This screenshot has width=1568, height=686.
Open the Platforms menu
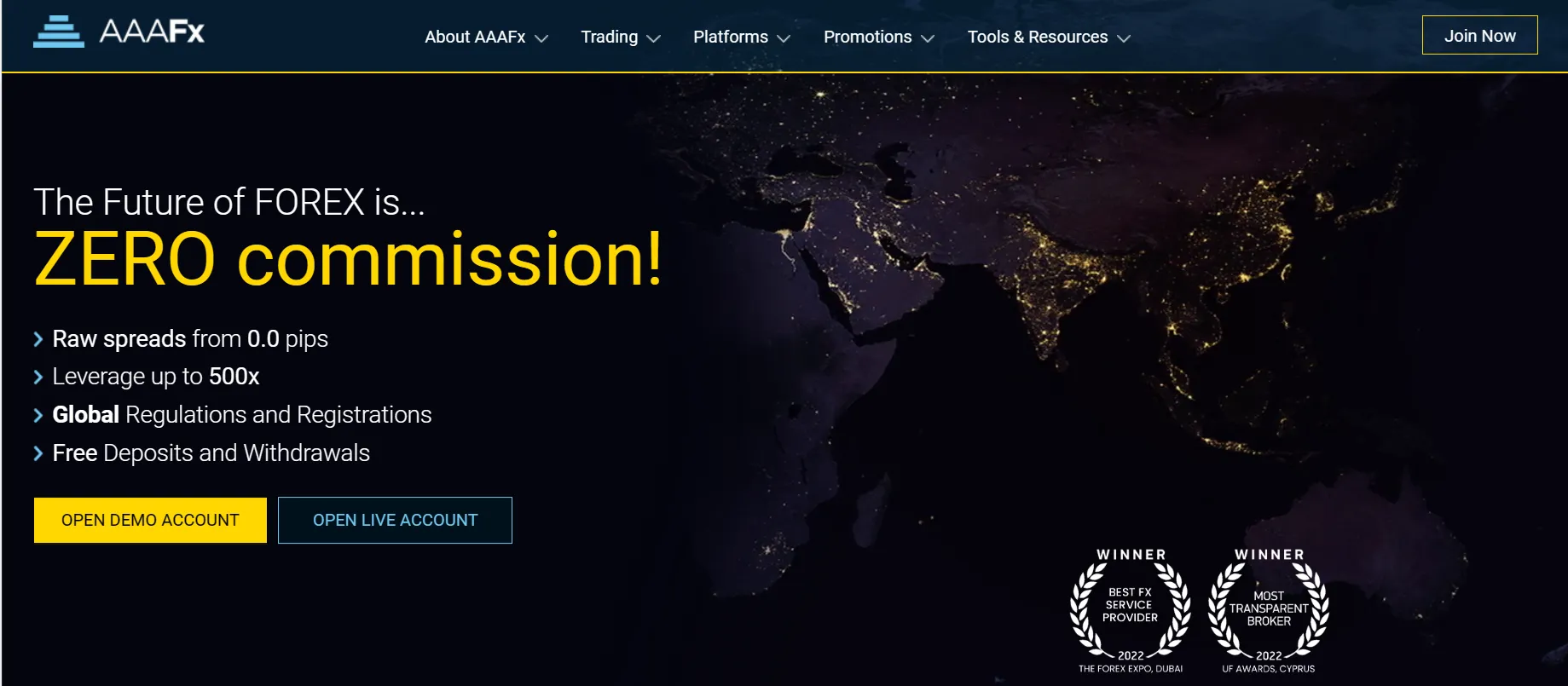(x=731, y=37)
